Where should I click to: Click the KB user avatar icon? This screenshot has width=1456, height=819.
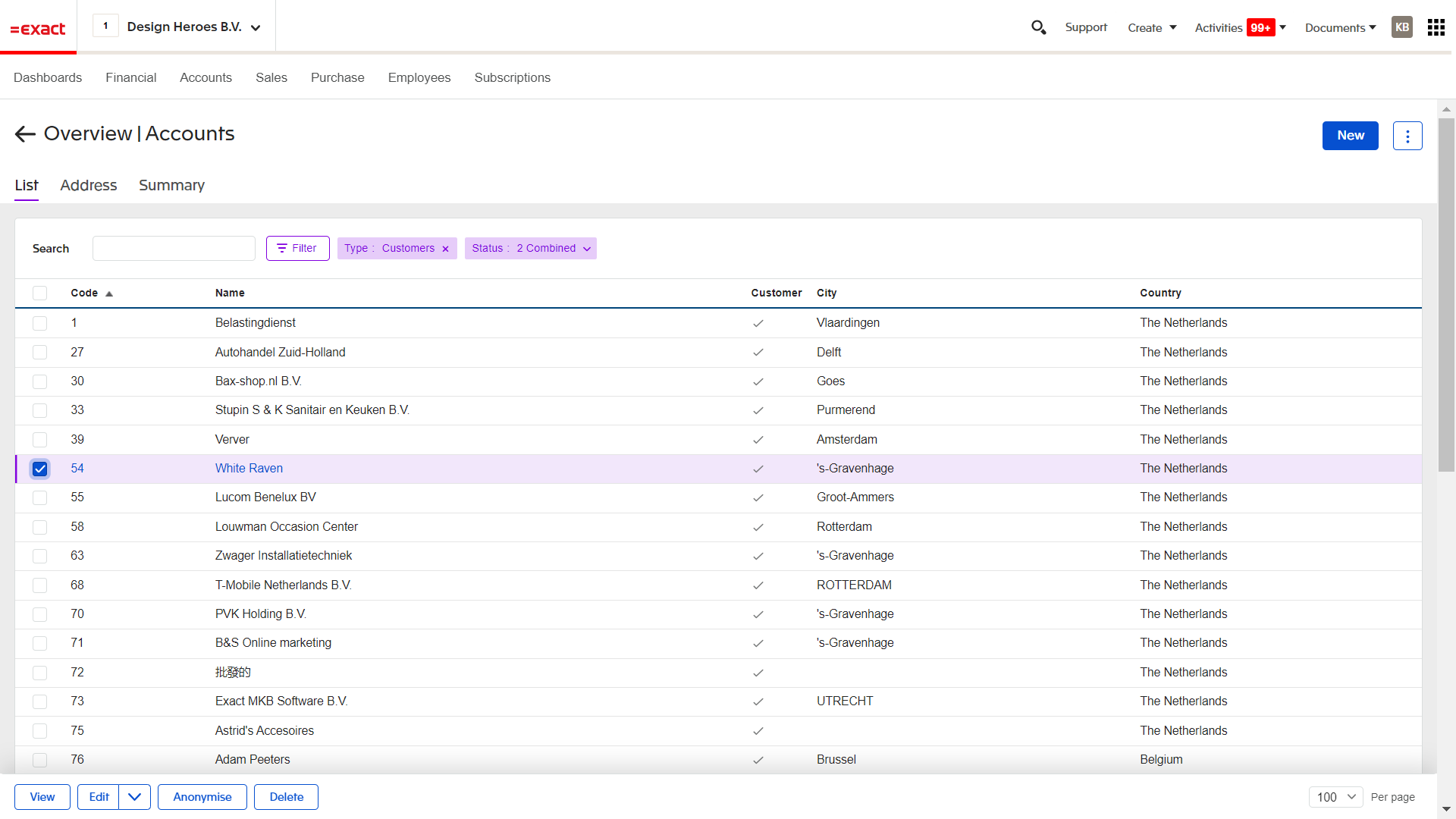[1401, 27]
